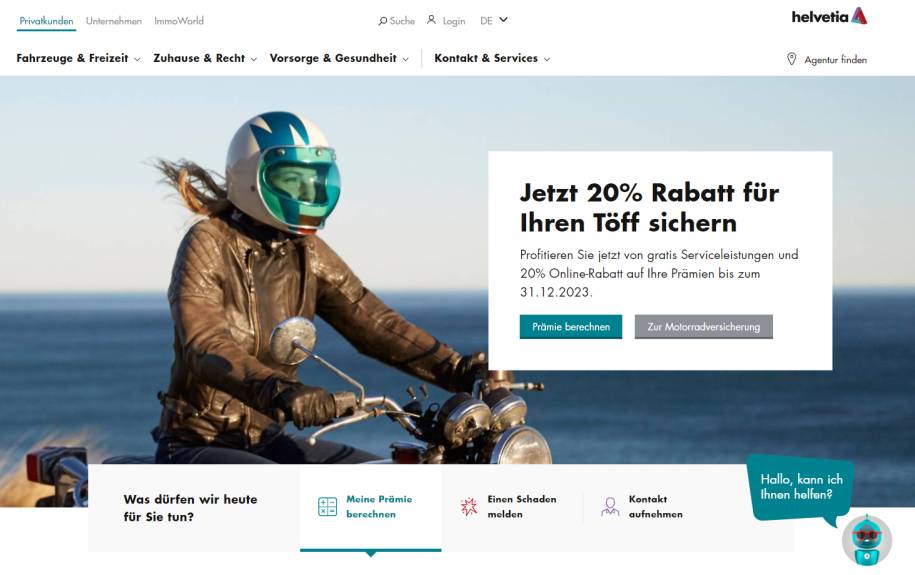Expand the Kontakt & Services menu
Image resolution: width=915 pixels, height=575 pixels.
[x=492, y=58]
